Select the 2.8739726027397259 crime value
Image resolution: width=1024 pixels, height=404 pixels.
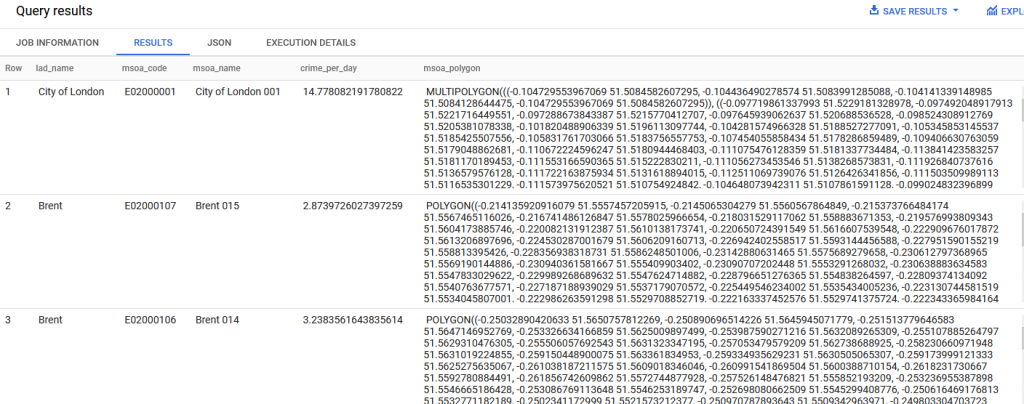pos(353,206)
